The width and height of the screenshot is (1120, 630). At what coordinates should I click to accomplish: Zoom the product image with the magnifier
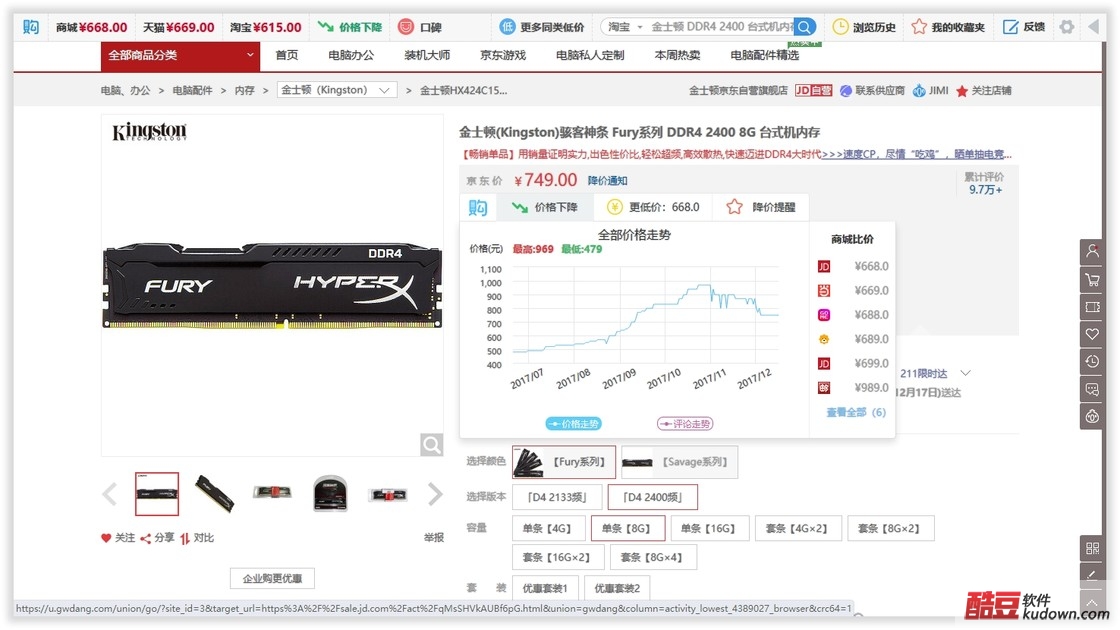click(x=431, y=445)
